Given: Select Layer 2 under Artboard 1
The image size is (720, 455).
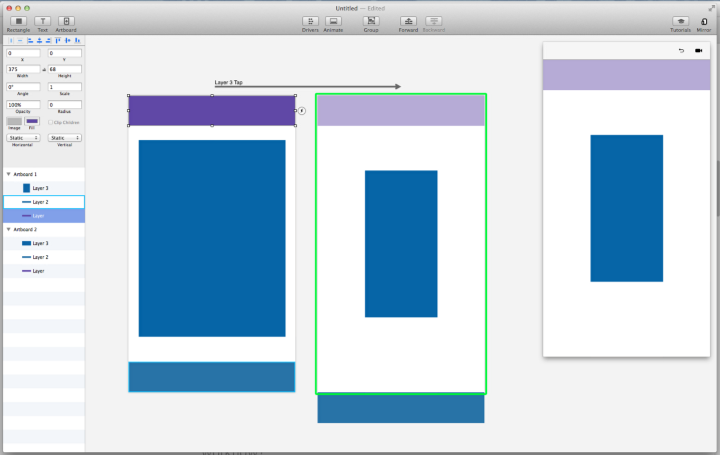Looking at the screenshot, I should 44,202.
